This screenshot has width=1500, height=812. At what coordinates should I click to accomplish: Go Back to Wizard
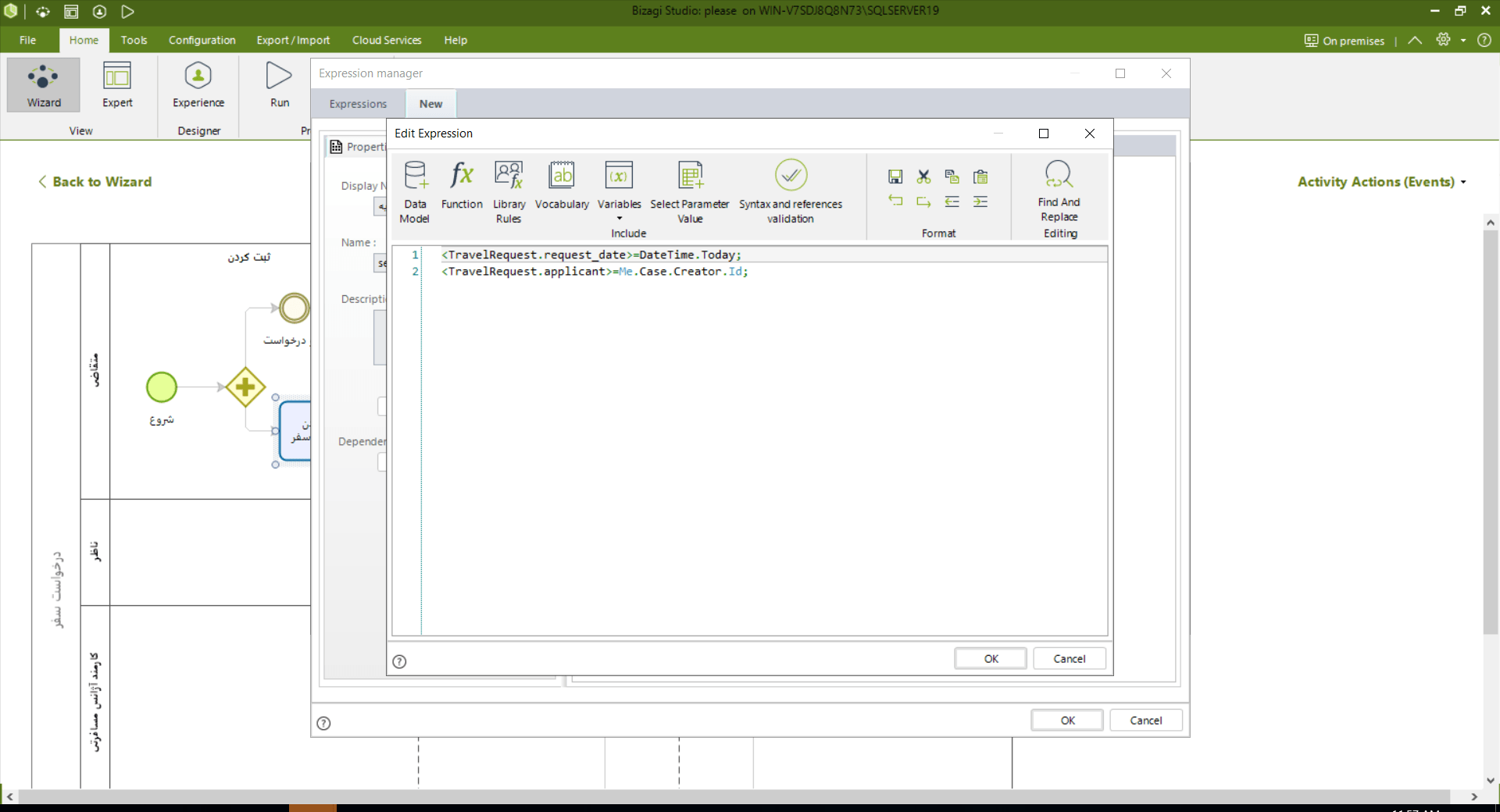[x=95, y=182]
